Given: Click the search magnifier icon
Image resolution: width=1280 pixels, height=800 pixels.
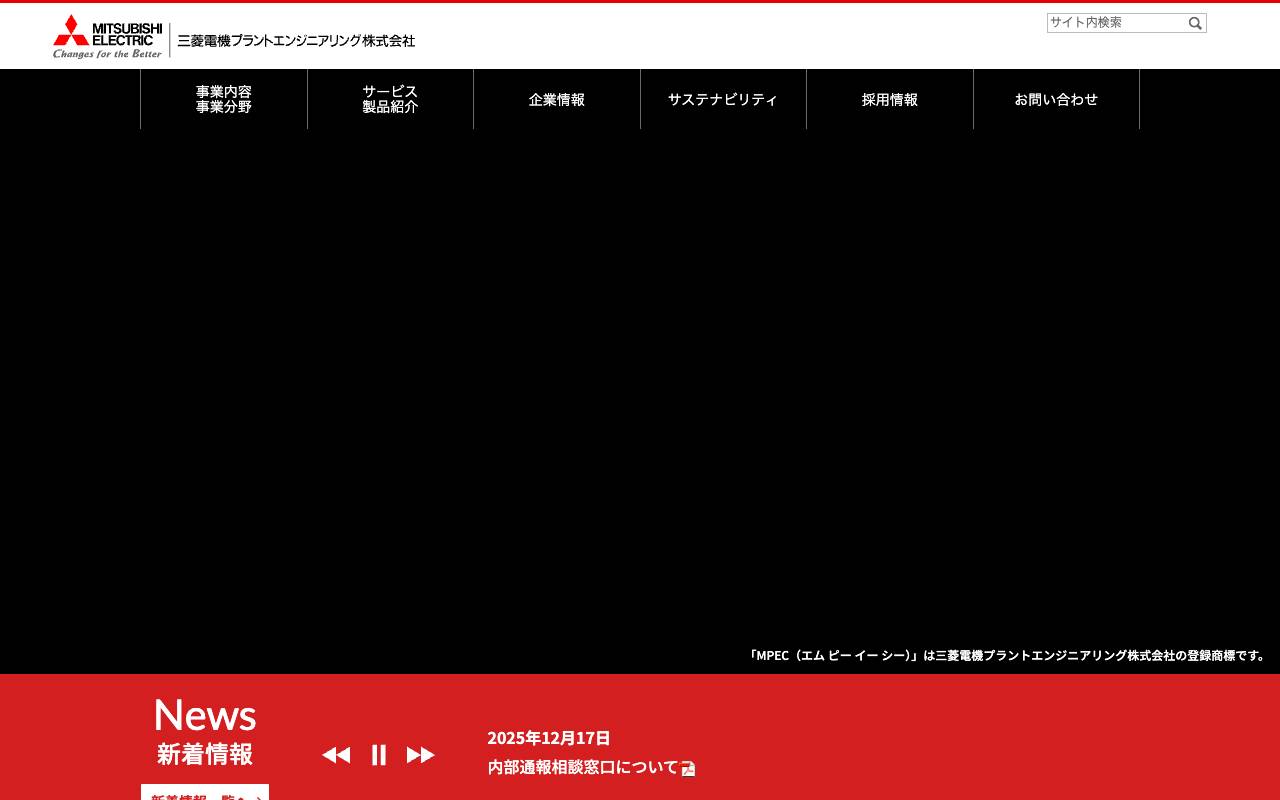Looking at the screenshot, I should tap(1195, 23).
